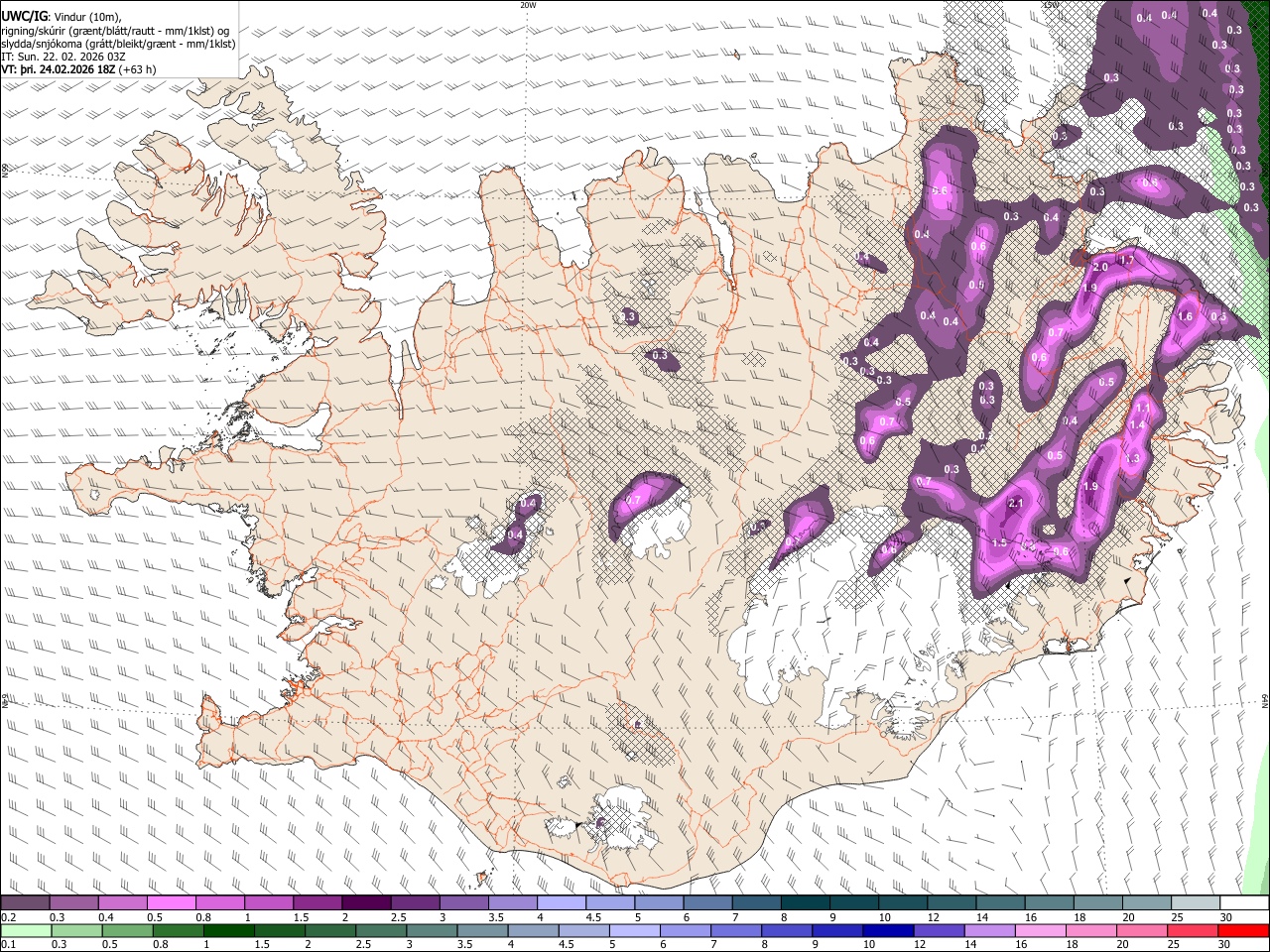Pick the light pink swatch labeled 16 in bottom legend
The height and width of the screenshot is (952, 1270).
click(1041, 931)
